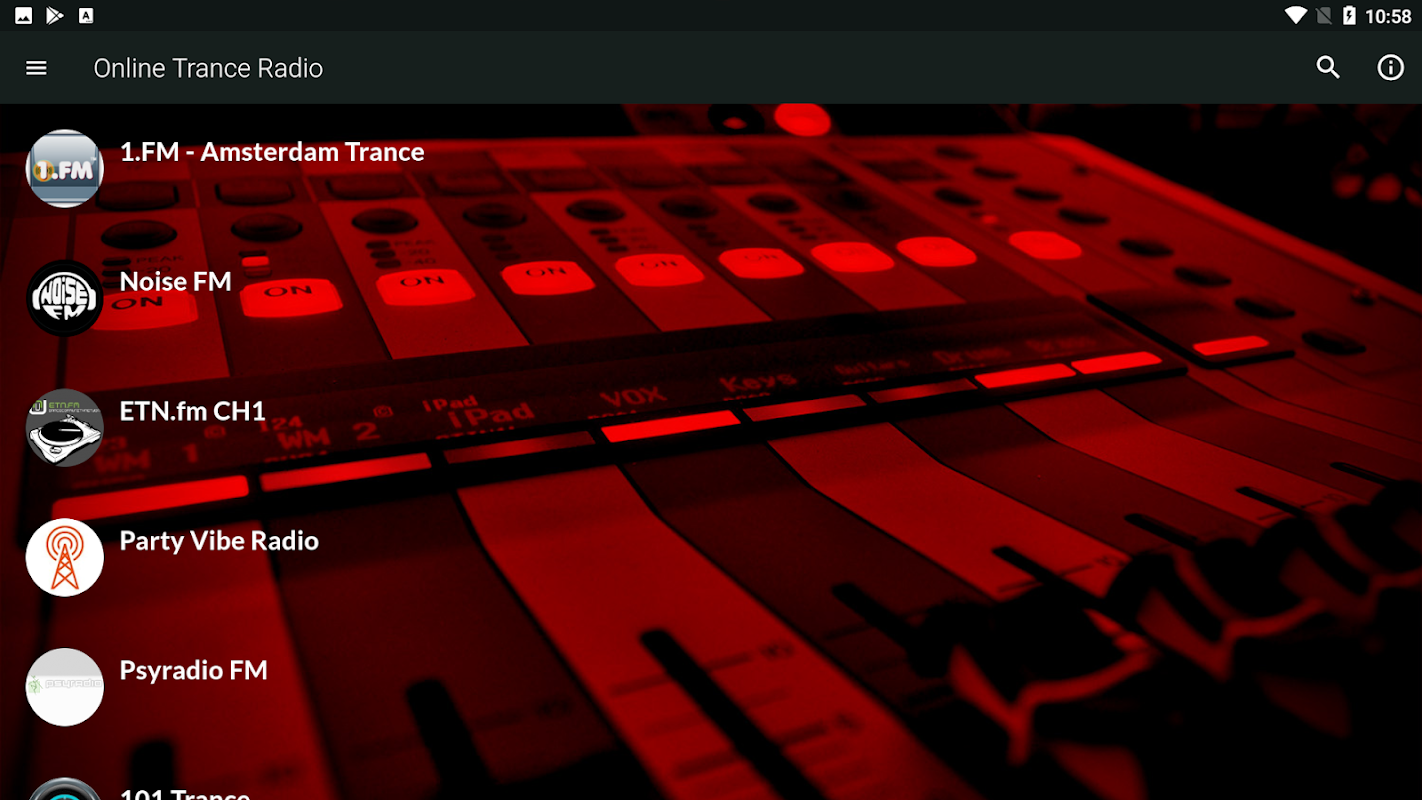The width and height of the screenshot is (1422, 800).
Task: Open the Play Store notification icon
Action: click(x=54, y=15)
